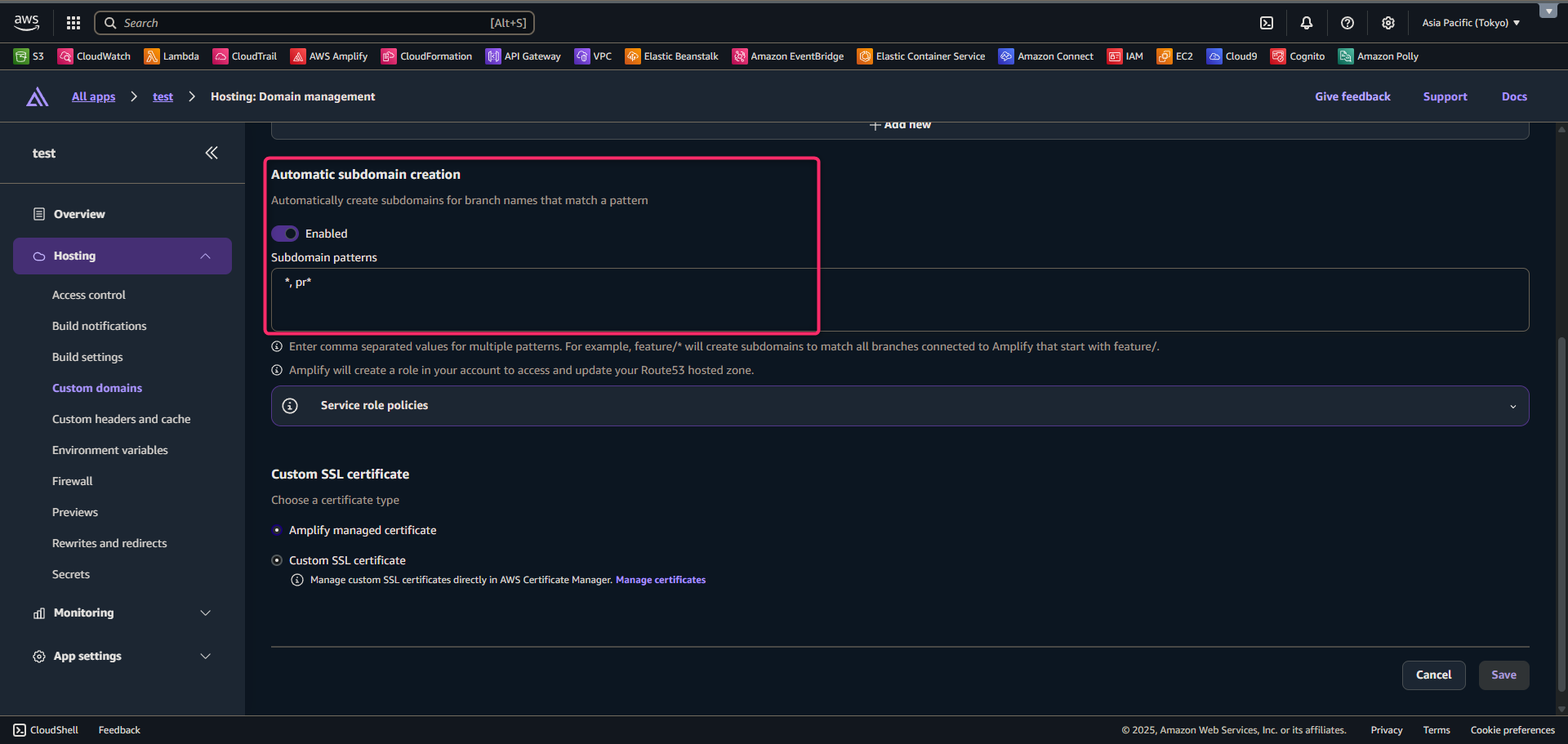Open Custom headers and cache page
The image size is (1568, 744).
(x=122, y=419)
